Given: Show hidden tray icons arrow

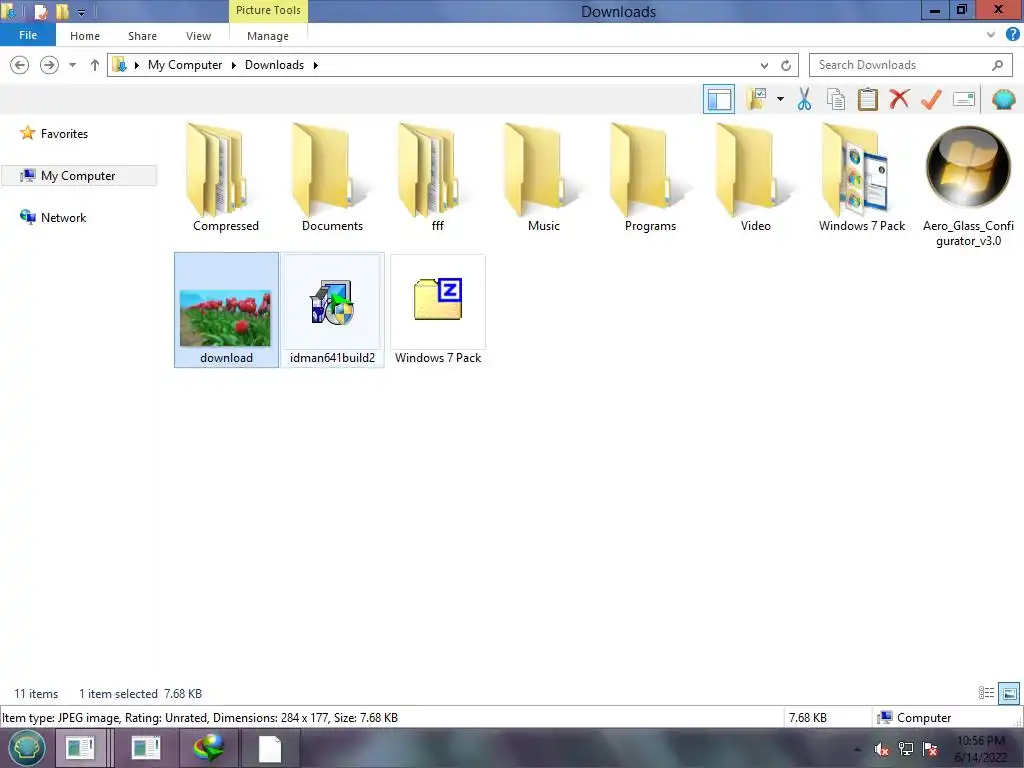Looking at the screenshot, I should pos(857,749).
